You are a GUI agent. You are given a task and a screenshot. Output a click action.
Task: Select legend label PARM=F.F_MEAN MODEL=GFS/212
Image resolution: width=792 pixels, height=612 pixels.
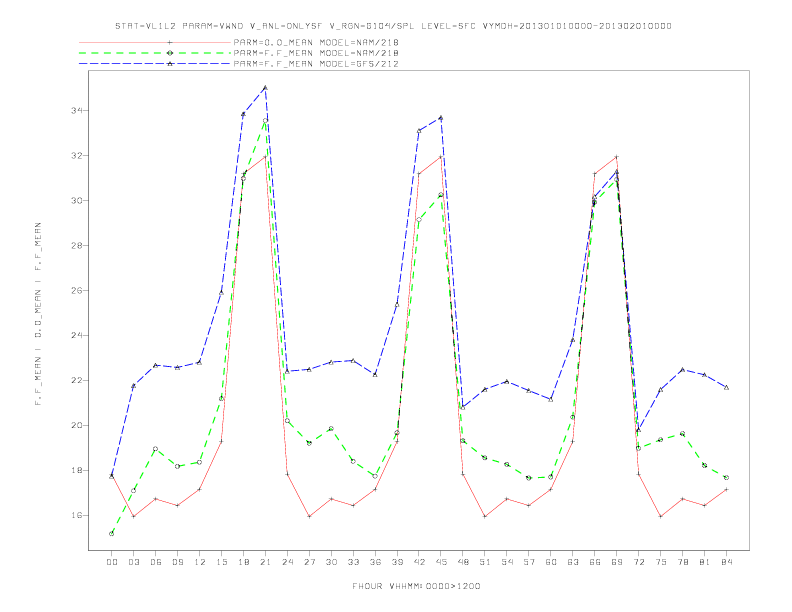[316, 64]
